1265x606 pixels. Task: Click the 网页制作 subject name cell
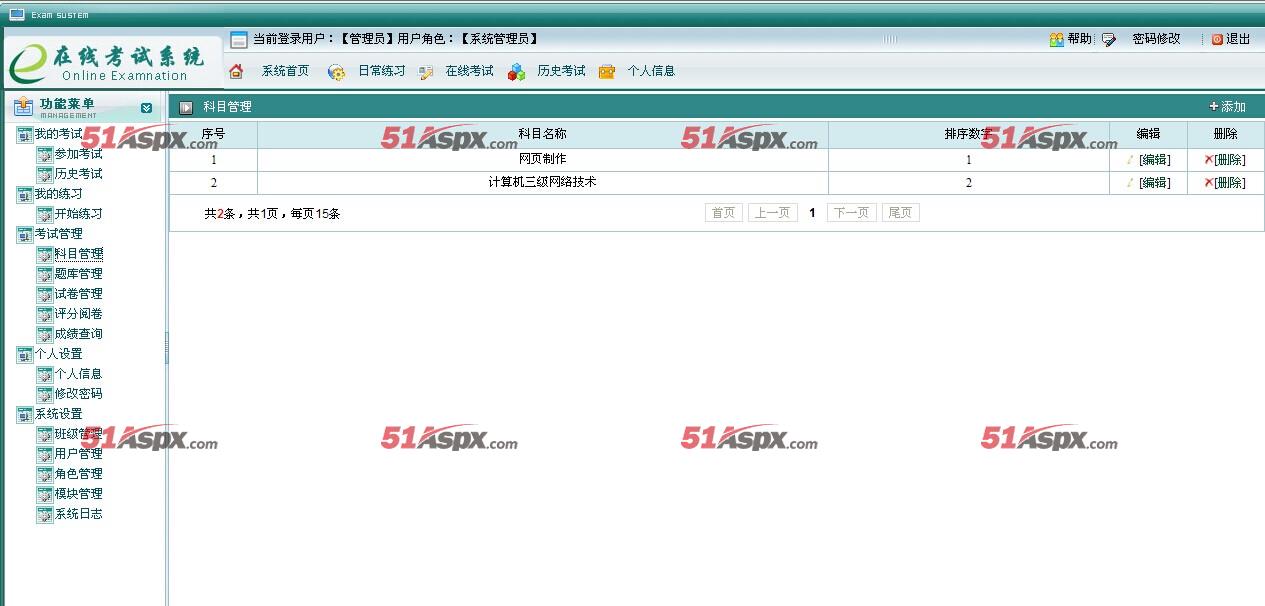pyautogui.click(x=543, y=159)
